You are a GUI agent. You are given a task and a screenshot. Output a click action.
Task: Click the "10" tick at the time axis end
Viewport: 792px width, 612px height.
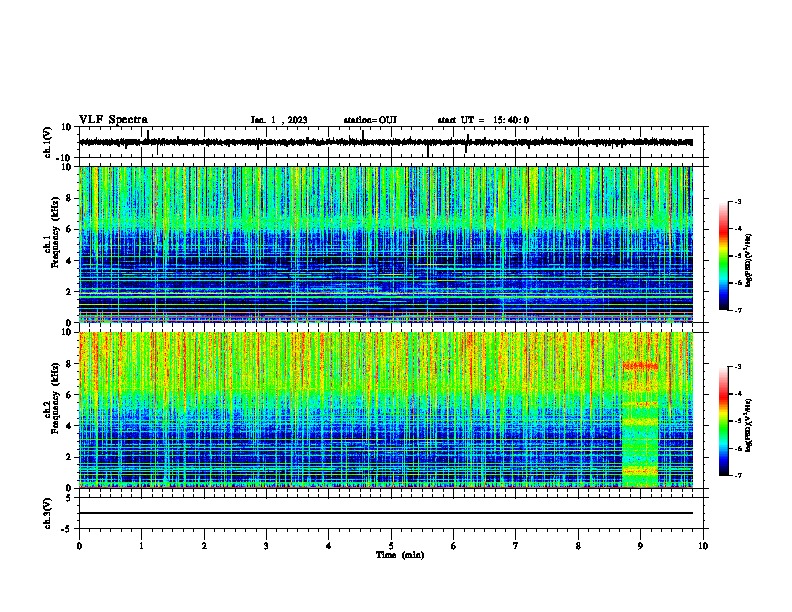tap(703, 546)
